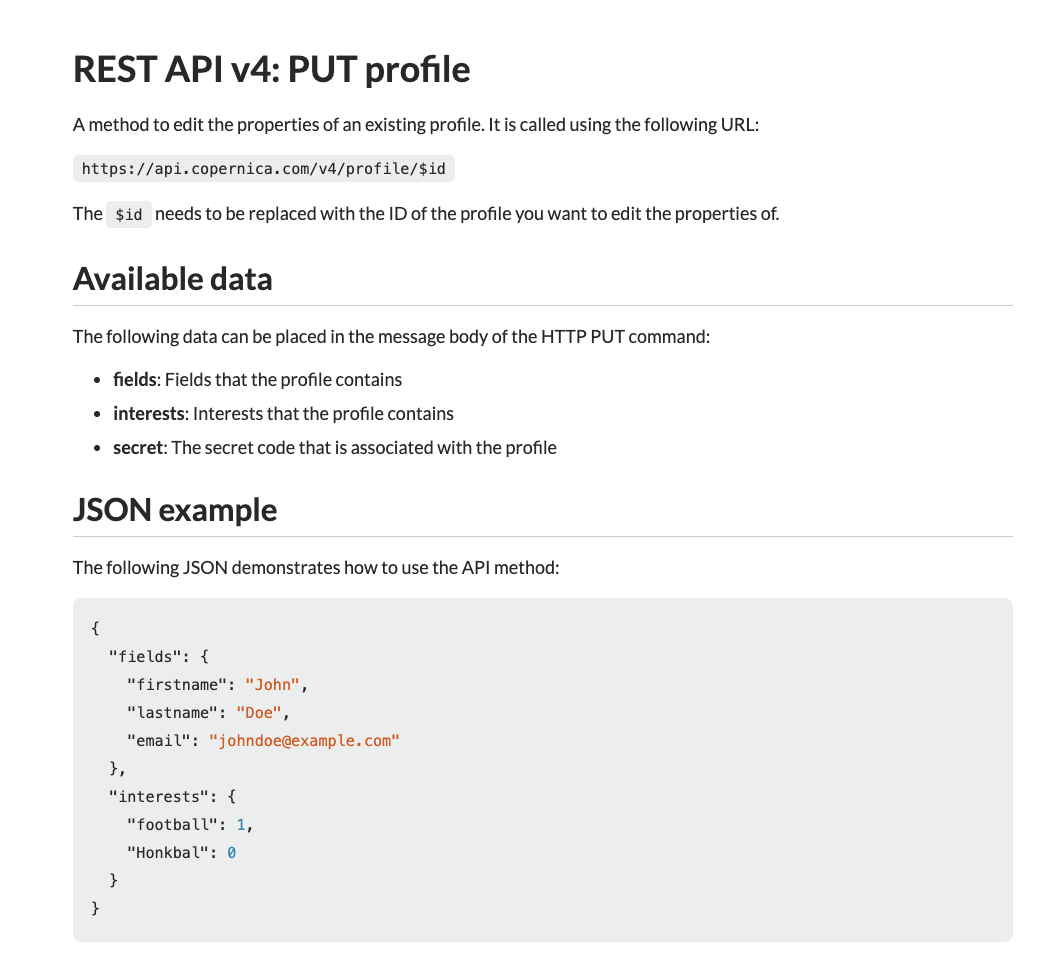1042x962 pixels.
Task: Click the blue value 0 after Honkbal
Action: click(231, 853)
